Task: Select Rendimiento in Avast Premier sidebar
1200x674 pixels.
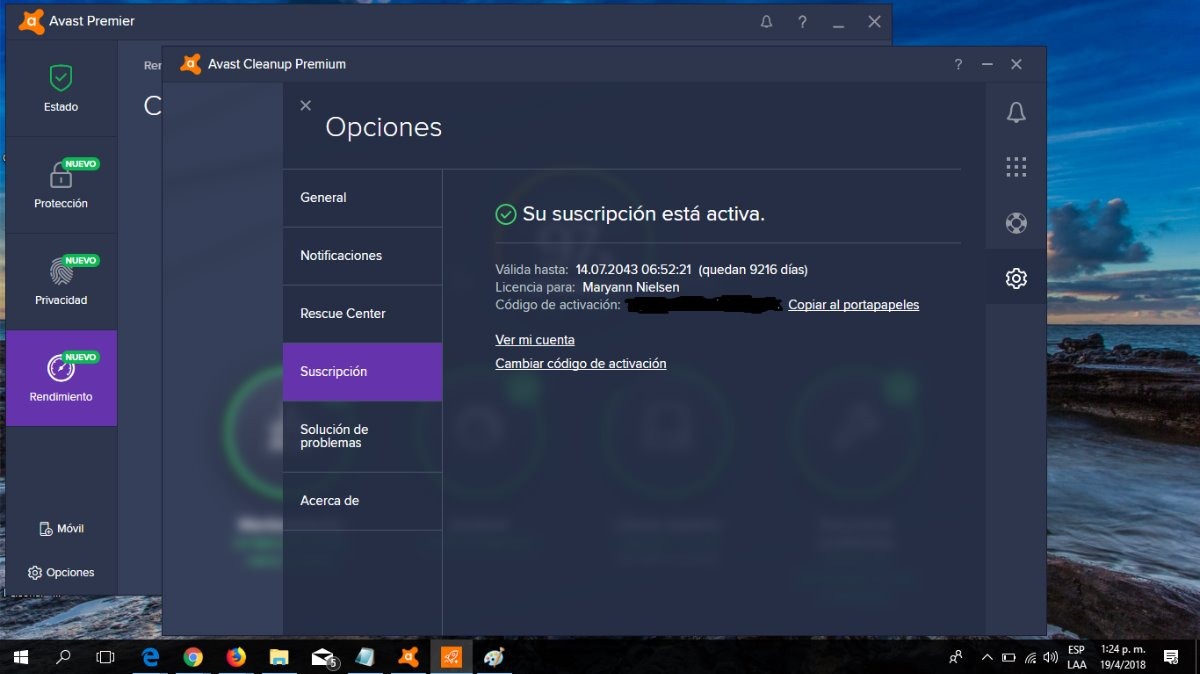Action: point(61,378)
